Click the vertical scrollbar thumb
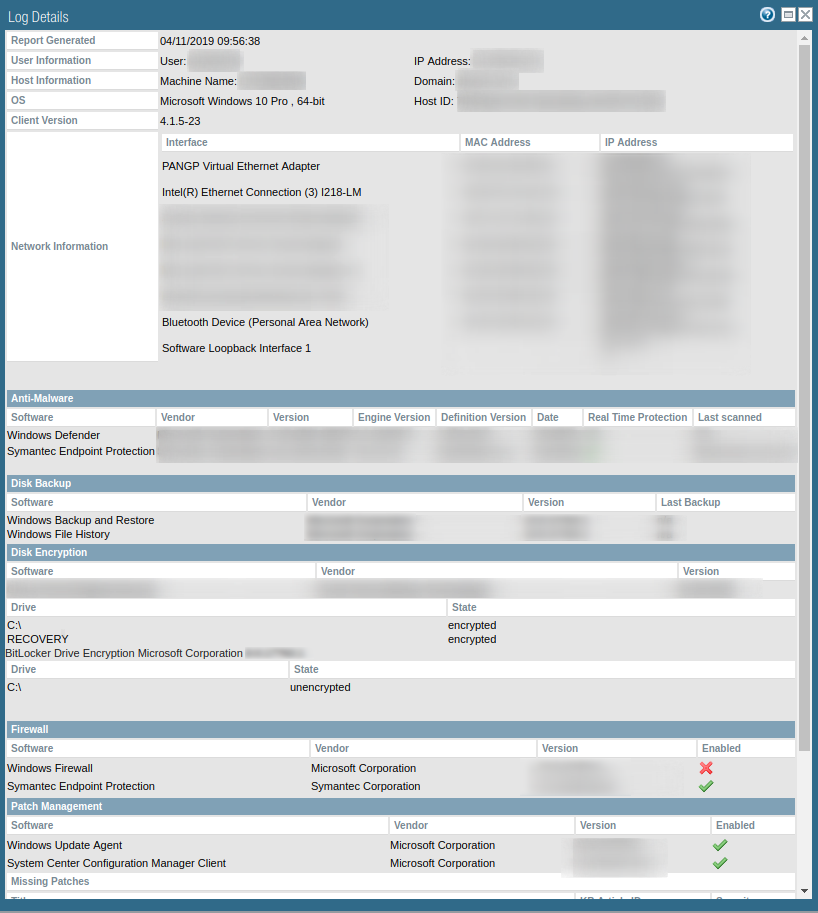Screen dimensions: 818x913 (804, 397)
